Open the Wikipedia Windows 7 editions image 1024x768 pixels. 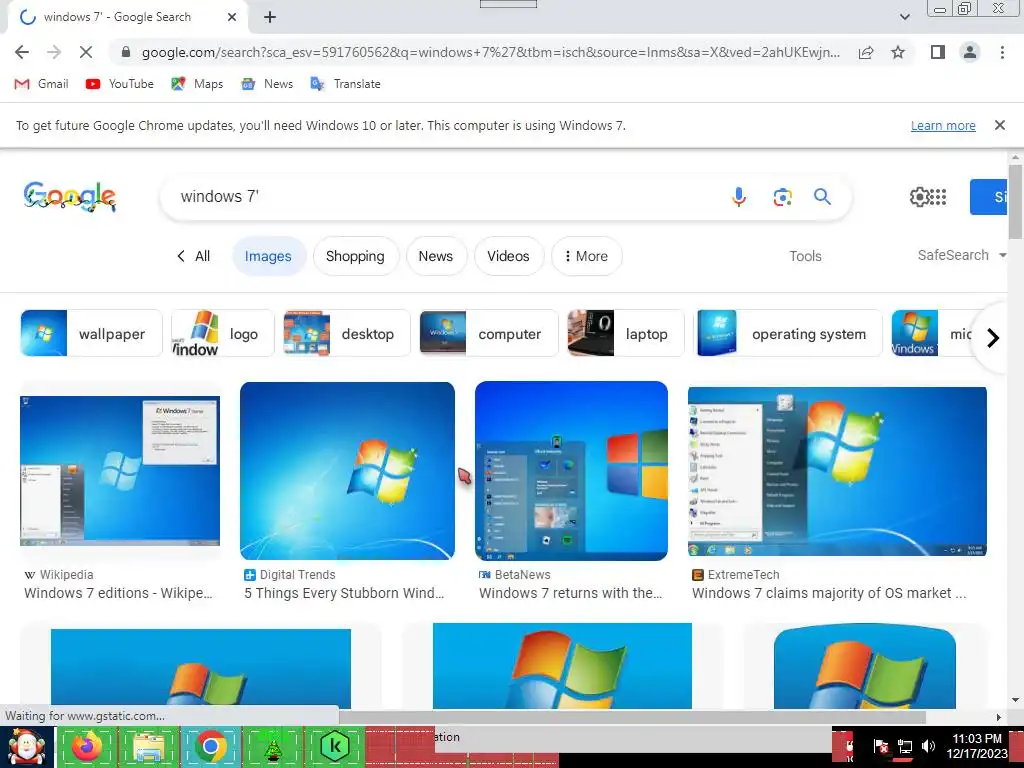pyautogui.click(x=120, y=470)
